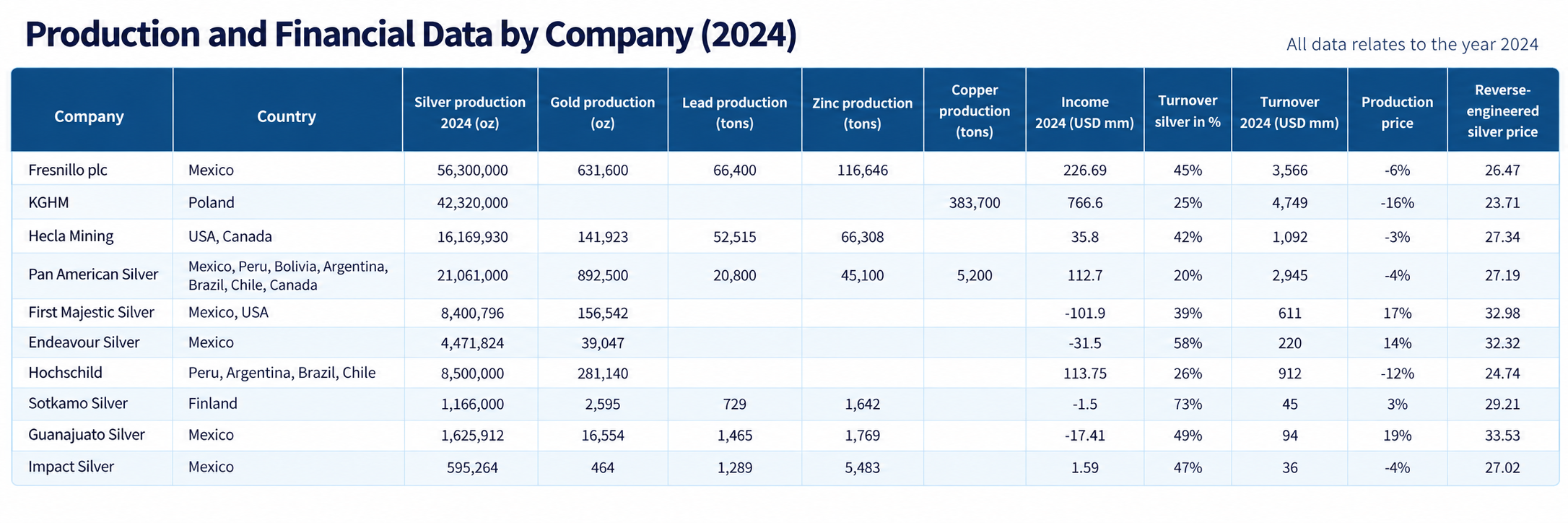Select Copper production (tons) header
1568x523 pixels.
tap(975, 111)
